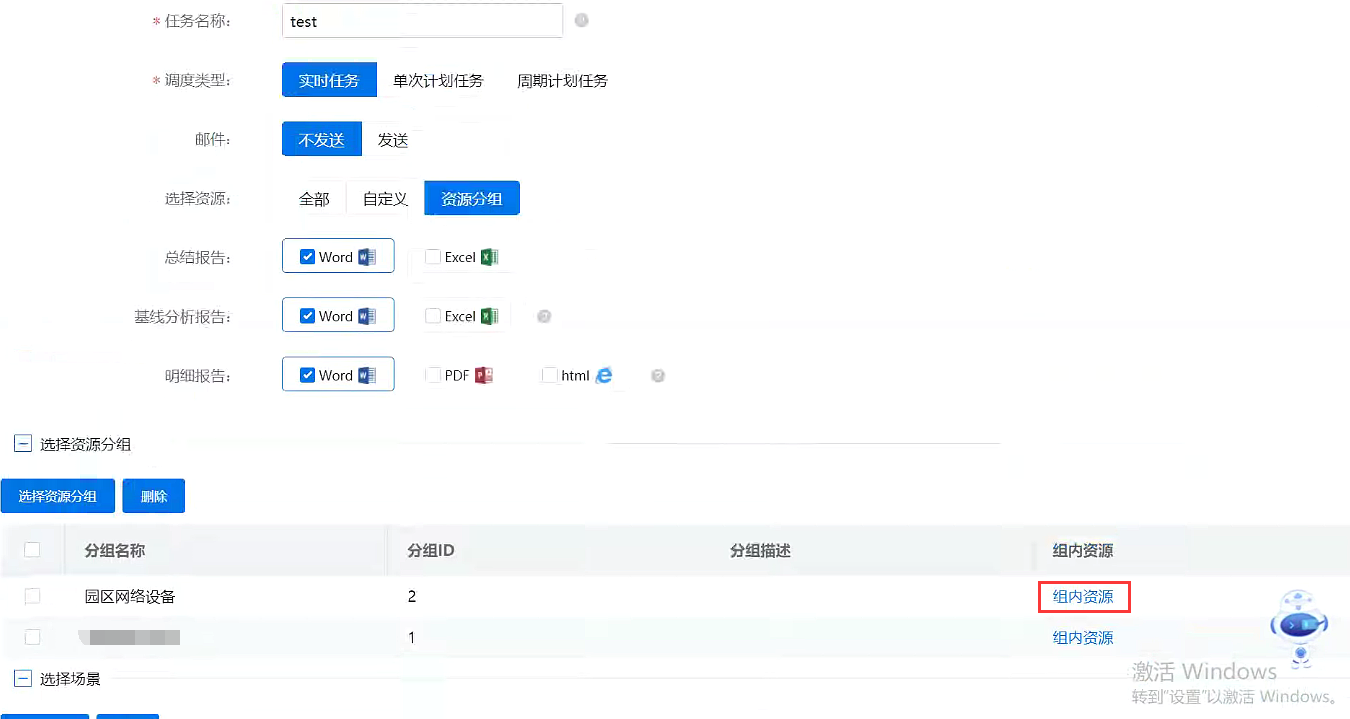Click the help icon next to detail report
Viewport: 1350px width, 719px height.
[658, 376]
